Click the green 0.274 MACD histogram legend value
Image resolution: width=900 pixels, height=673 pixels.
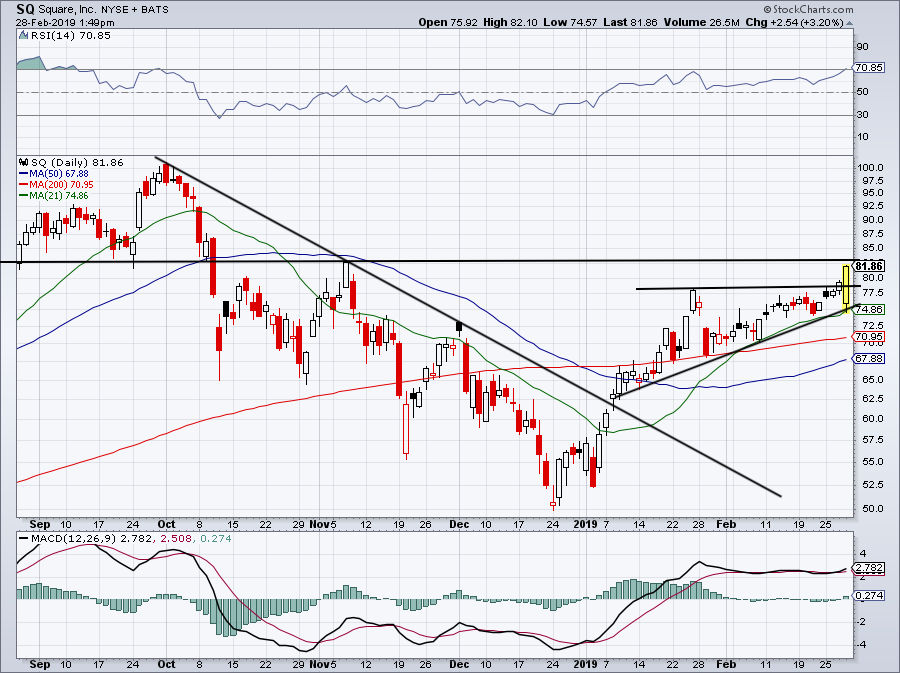coord(215,539)
